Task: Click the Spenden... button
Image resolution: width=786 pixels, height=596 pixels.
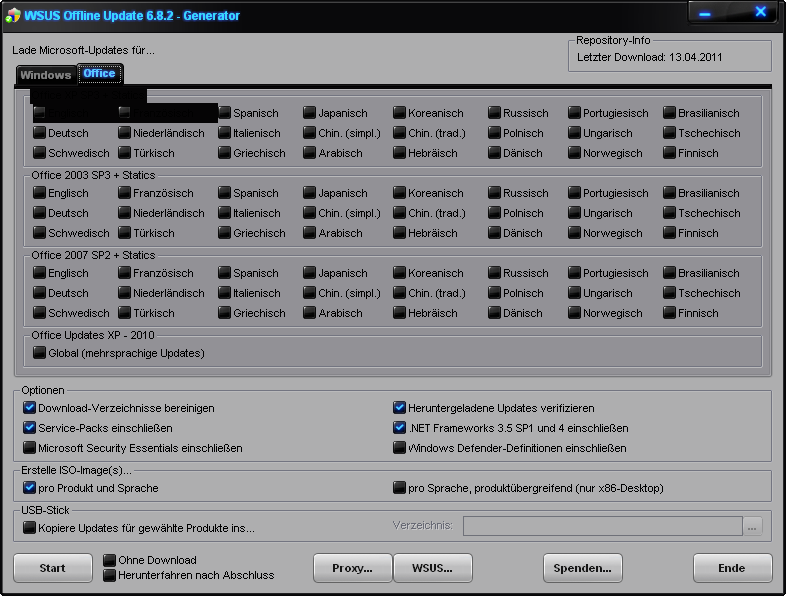Action: click(582, 568)
